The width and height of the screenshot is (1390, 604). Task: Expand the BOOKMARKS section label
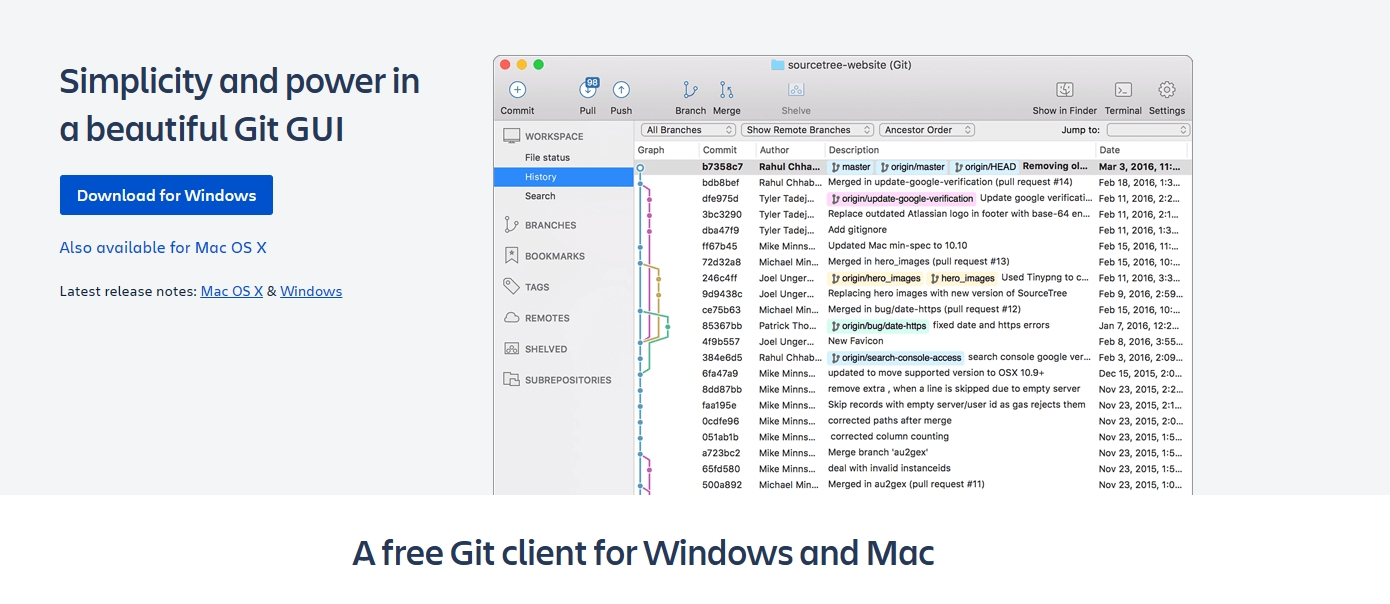coord(555,256)
